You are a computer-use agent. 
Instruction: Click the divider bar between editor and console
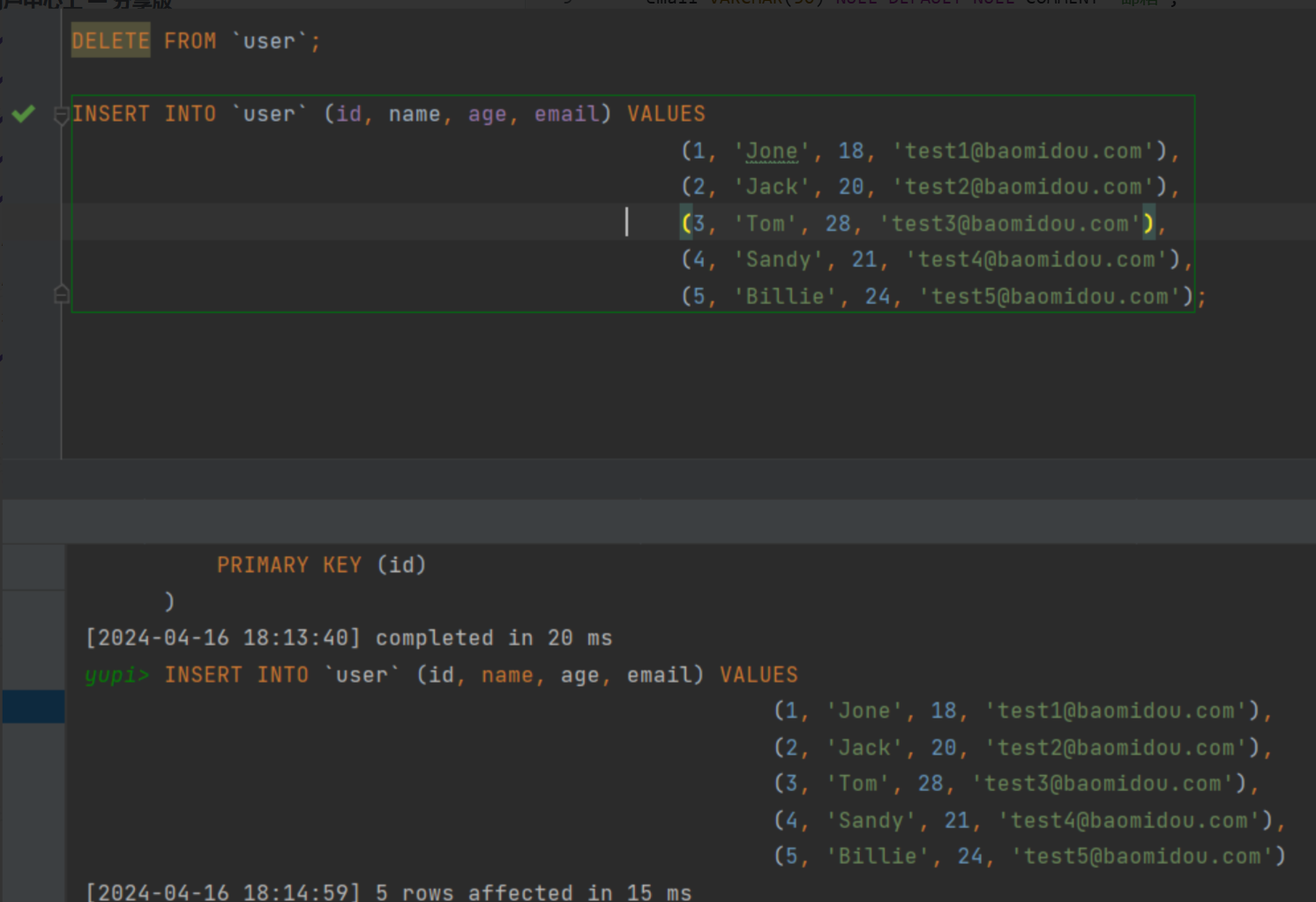click(658, 479)
